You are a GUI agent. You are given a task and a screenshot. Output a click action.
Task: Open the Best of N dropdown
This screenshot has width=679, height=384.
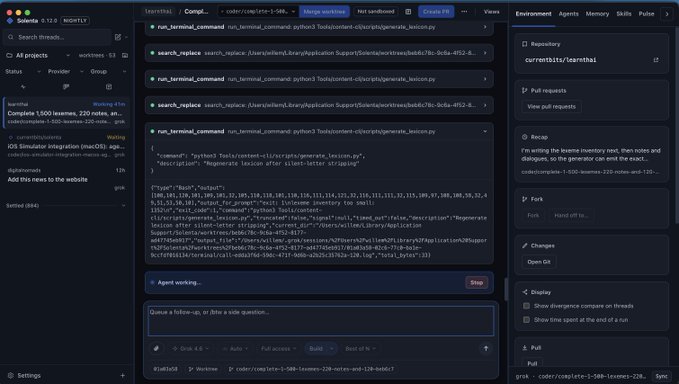click(360, 349)
